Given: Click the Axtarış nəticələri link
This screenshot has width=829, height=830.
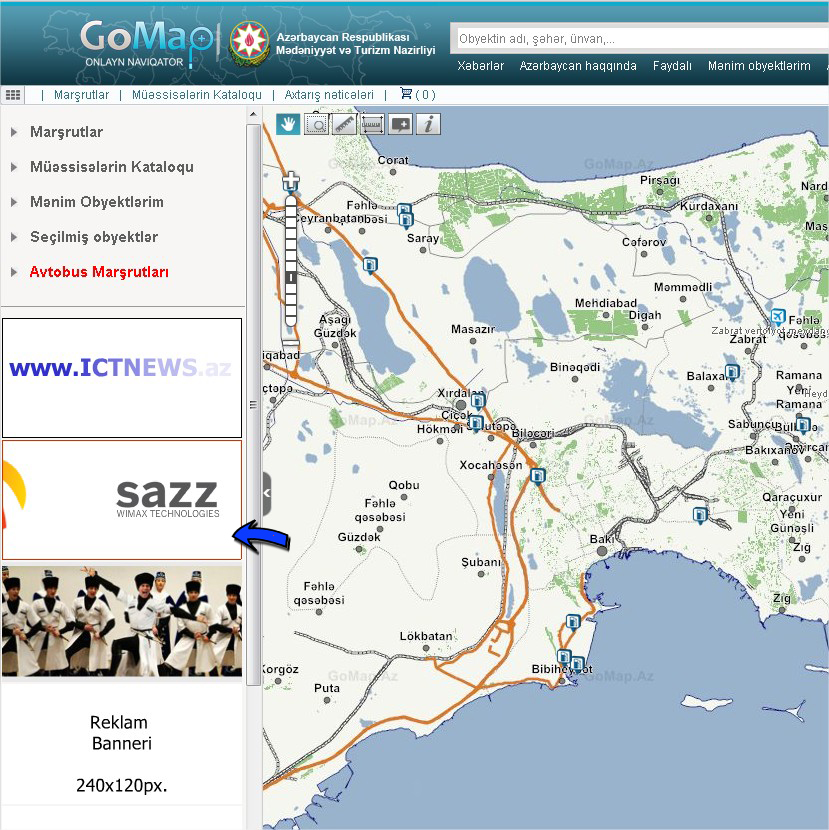Looking at the screenshot, I should pos(329,95).
